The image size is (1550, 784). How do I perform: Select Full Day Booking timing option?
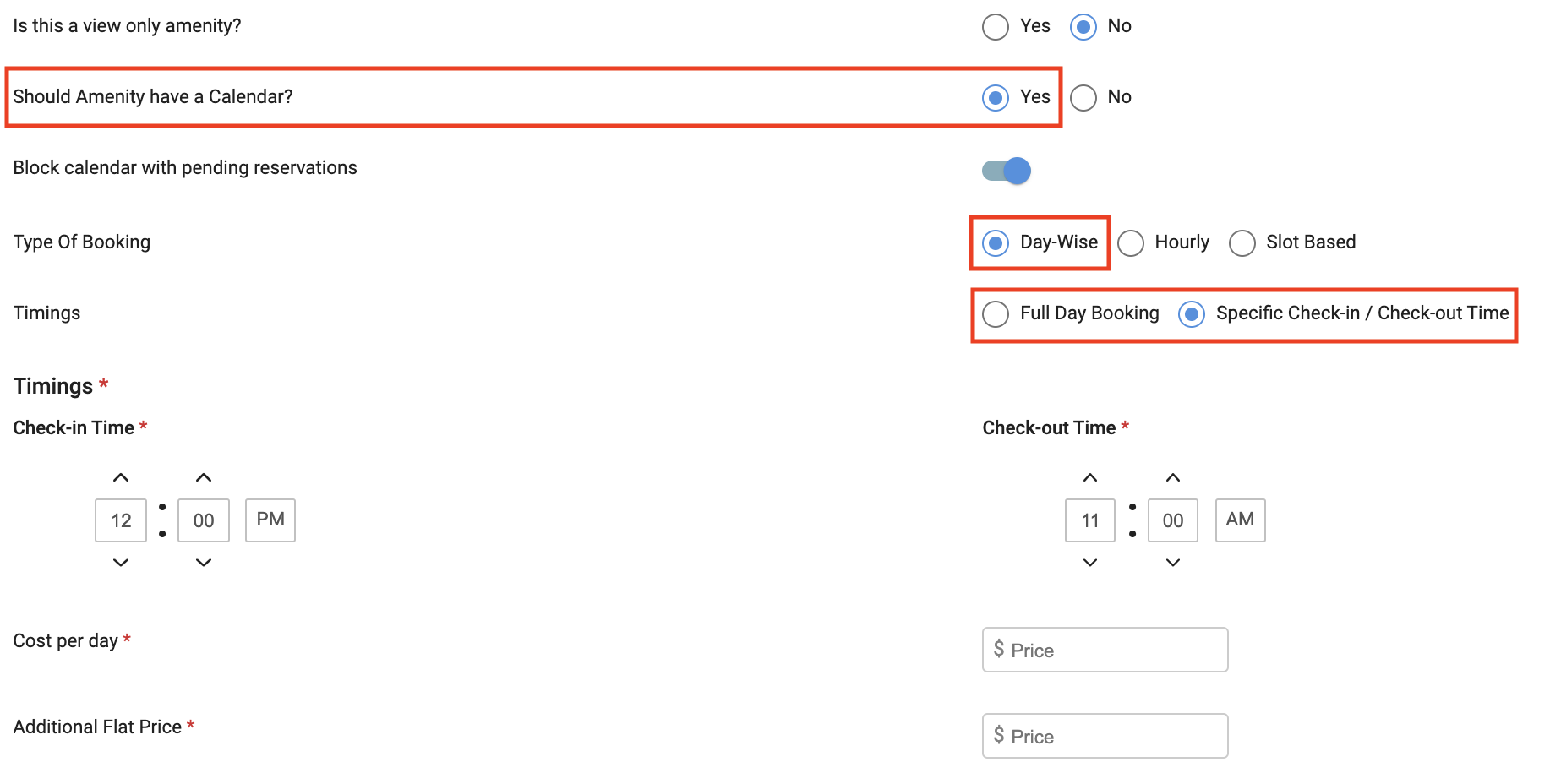pos(996,314)
